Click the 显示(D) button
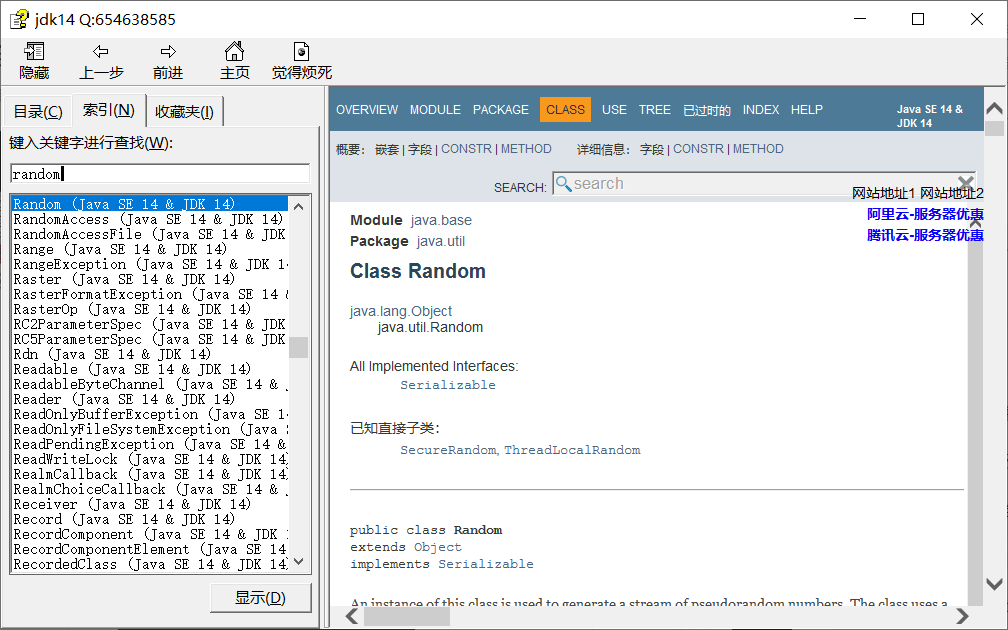The height and width of the screenshot is (630, 1008). (x=260, y=598)
